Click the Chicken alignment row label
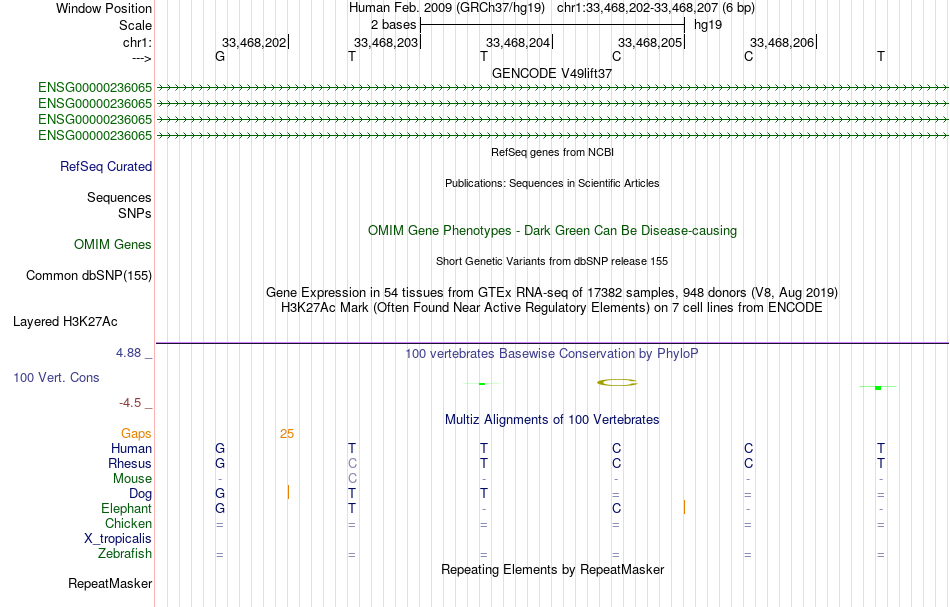Viewport: 950px width, 607px height. 128,523
